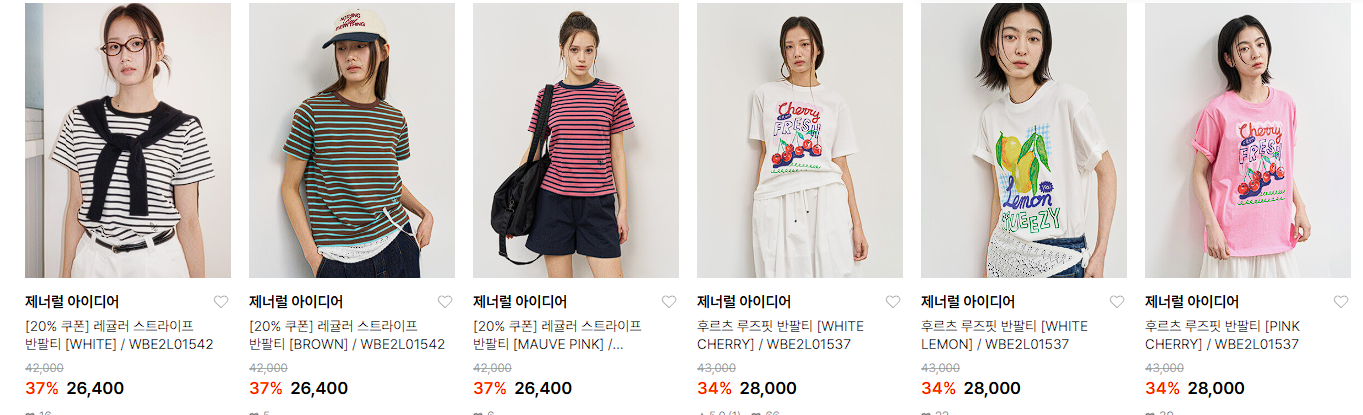Screen dimensions: 1363x415
Task: Open 후르츠 루즈핏 반팔티 [PINK CHERRY] title
Action: (x=1222, y=335)
